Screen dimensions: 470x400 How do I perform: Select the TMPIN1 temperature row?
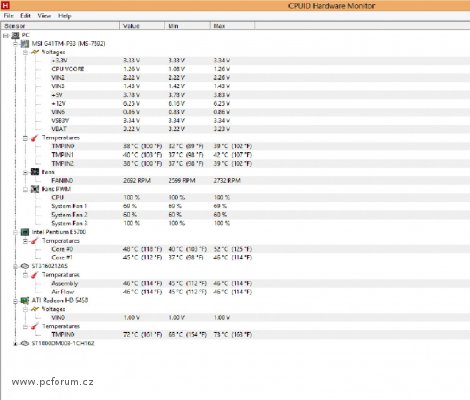[x=235, y=155]
